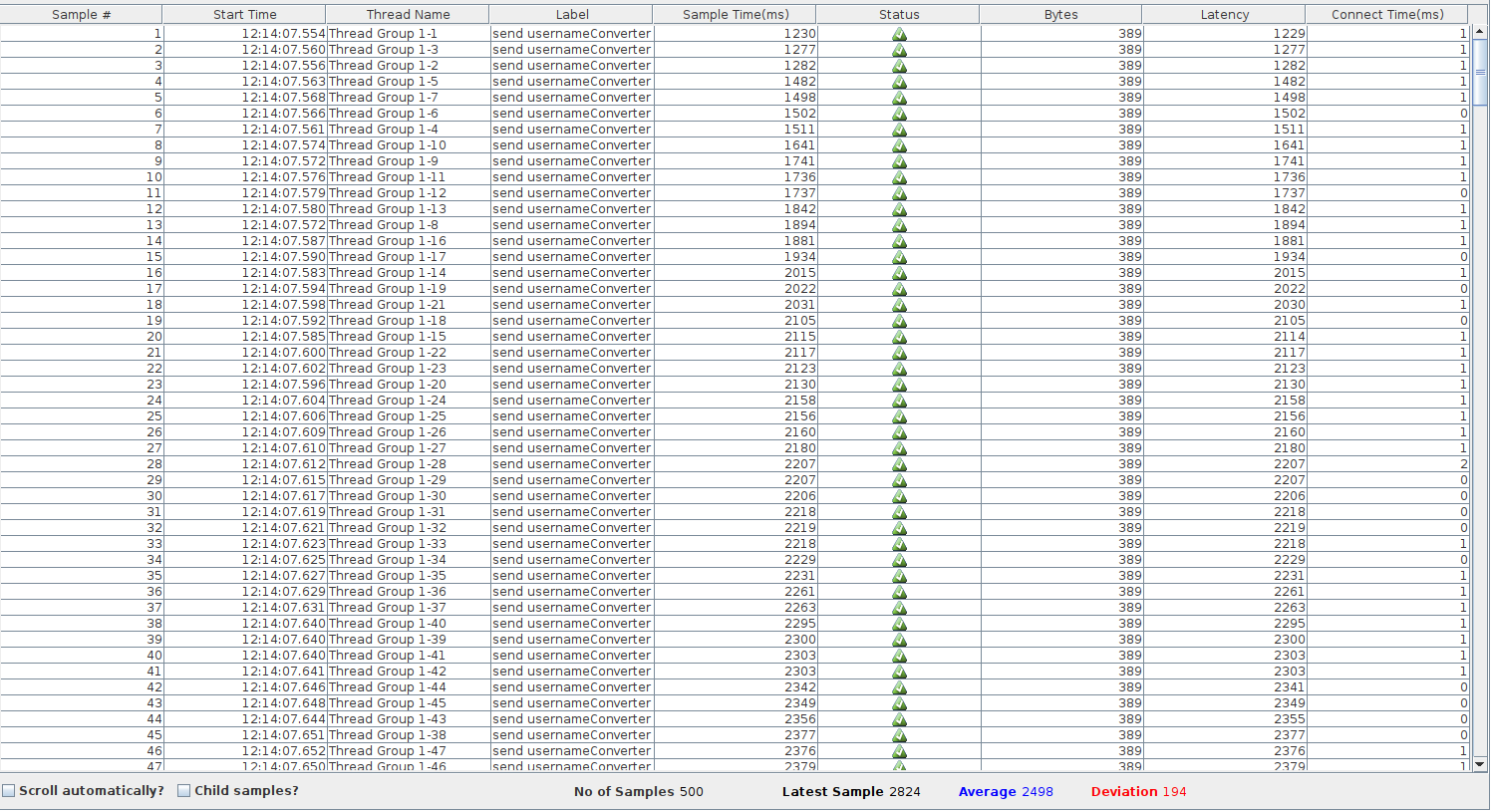1492x812 pixels.
Task: Enable the Scroll automatically checkbox
Action: 9,791
